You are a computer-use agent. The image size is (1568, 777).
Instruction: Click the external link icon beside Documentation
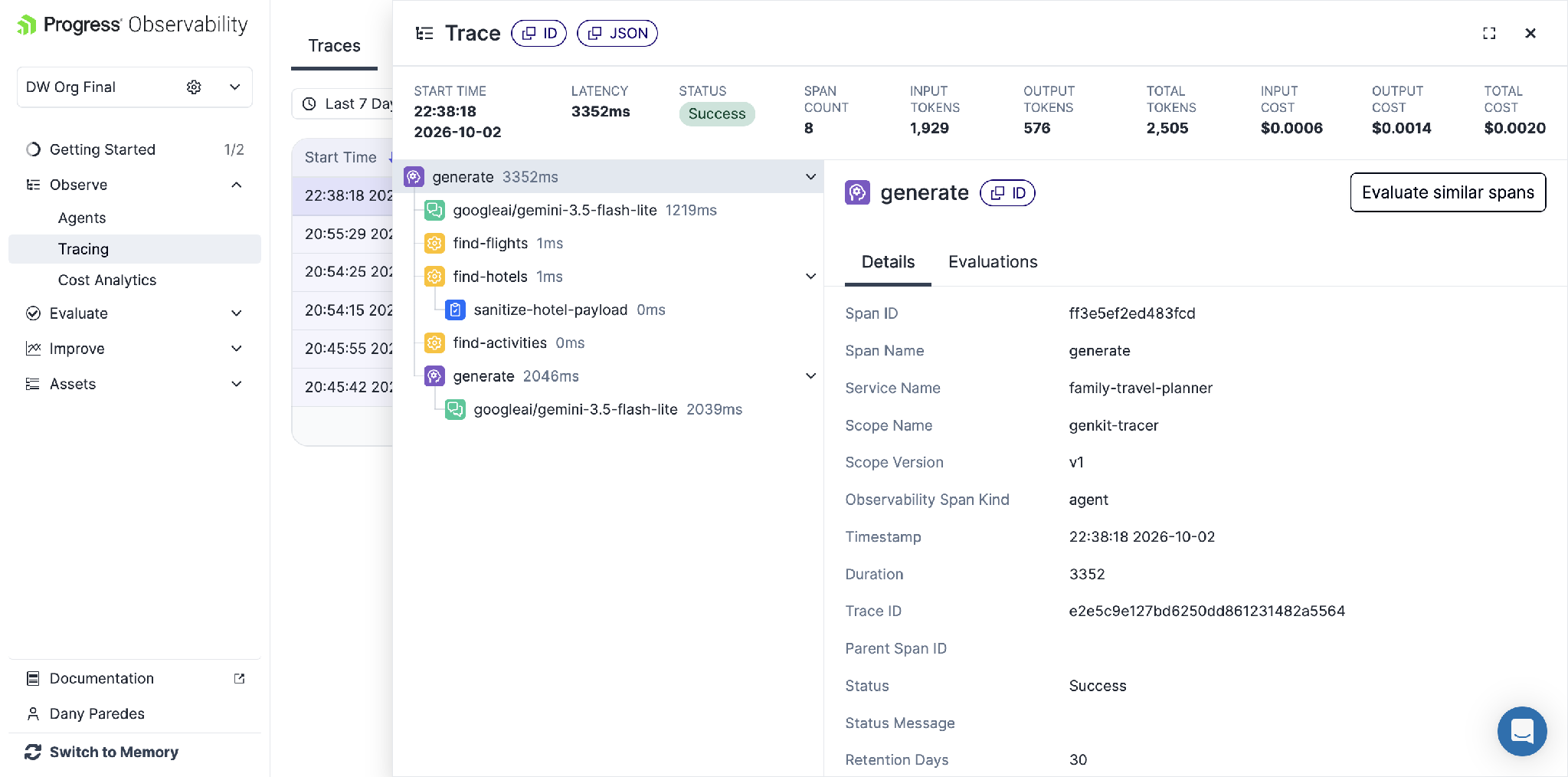click(x=239, y=678)
